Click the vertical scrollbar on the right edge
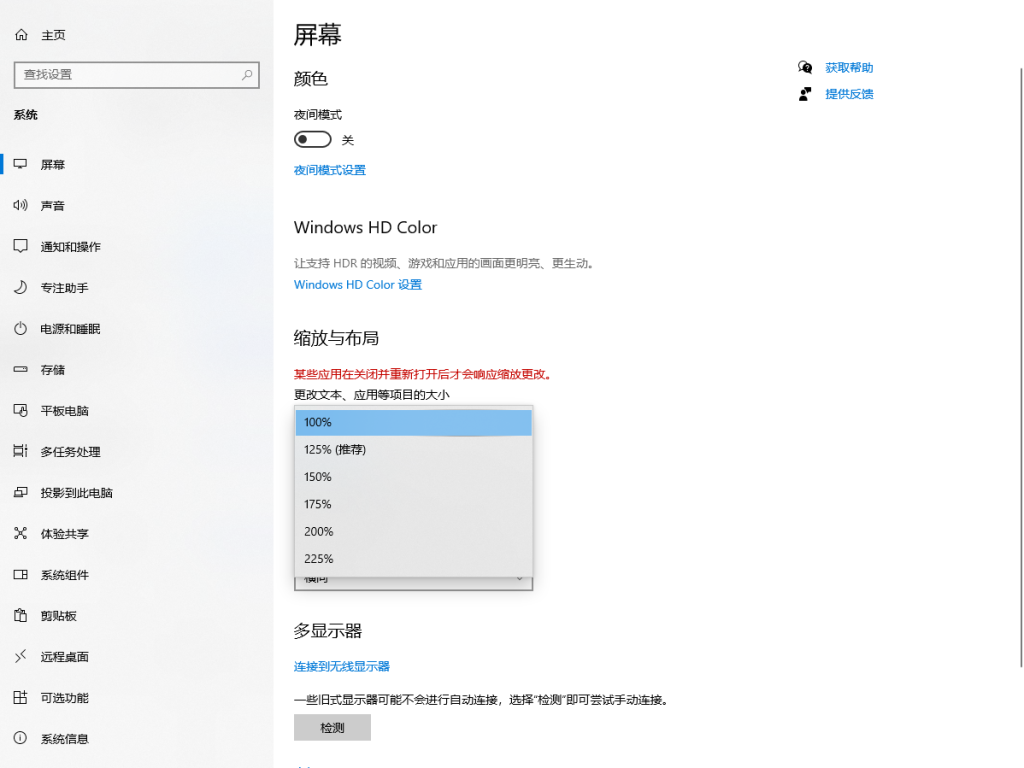The width and height of the screenshot is (1024, 768). tap(1021, 366)
